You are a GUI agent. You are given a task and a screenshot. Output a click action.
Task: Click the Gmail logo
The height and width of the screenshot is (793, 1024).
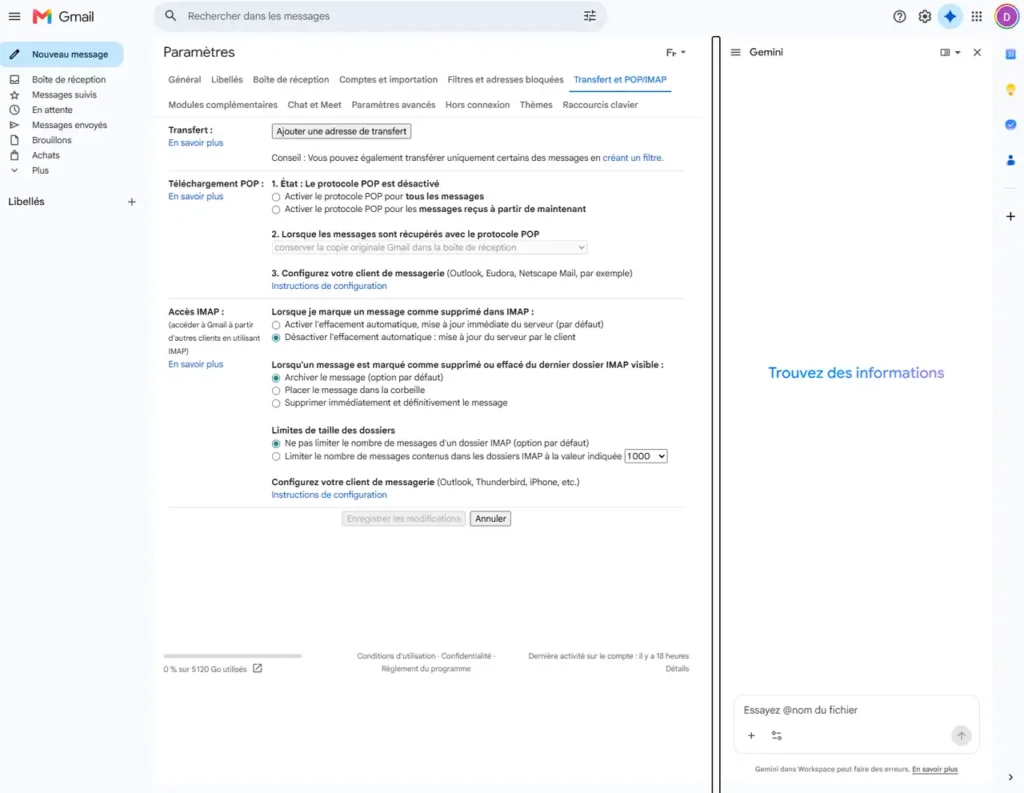pyautogui.click(x=63, y=16)
